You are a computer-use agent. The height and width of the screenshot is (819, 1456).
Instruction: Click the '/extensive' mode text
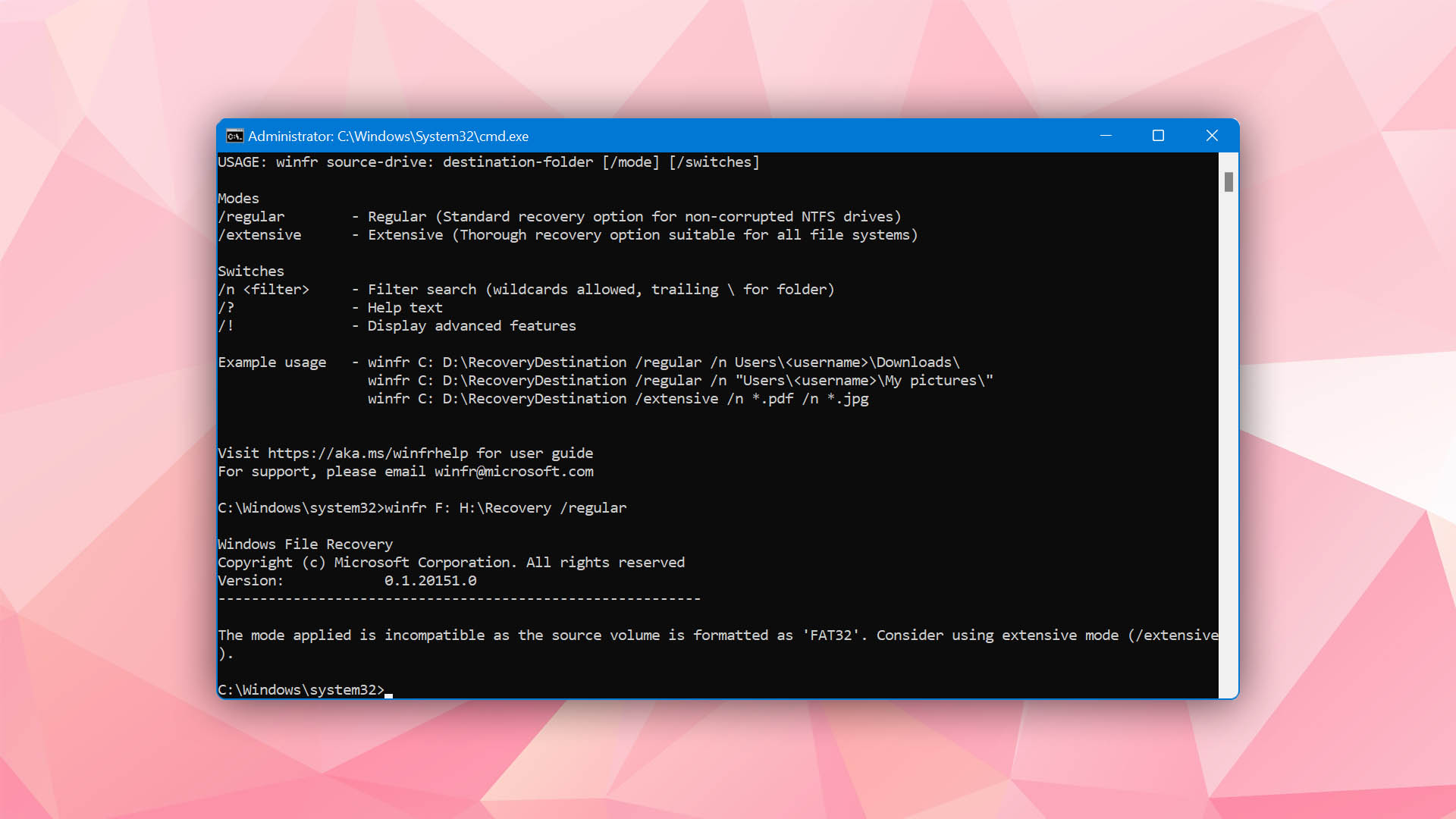[259, 235]
